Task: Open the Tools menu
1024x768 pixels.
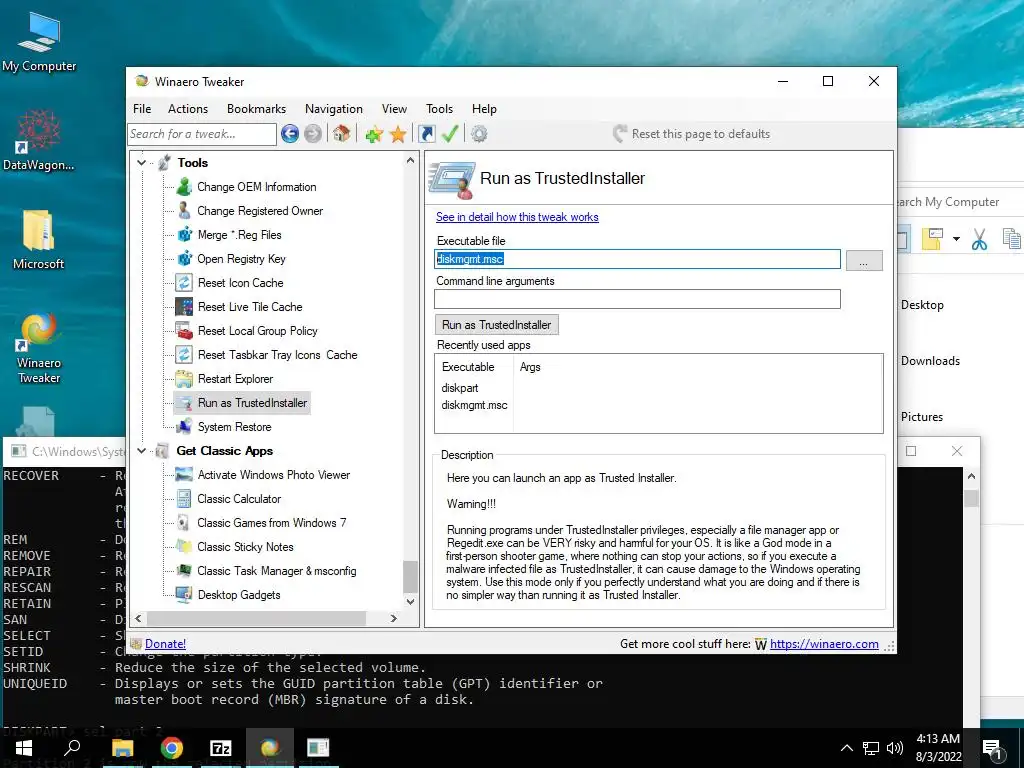Action: (439, 109)
